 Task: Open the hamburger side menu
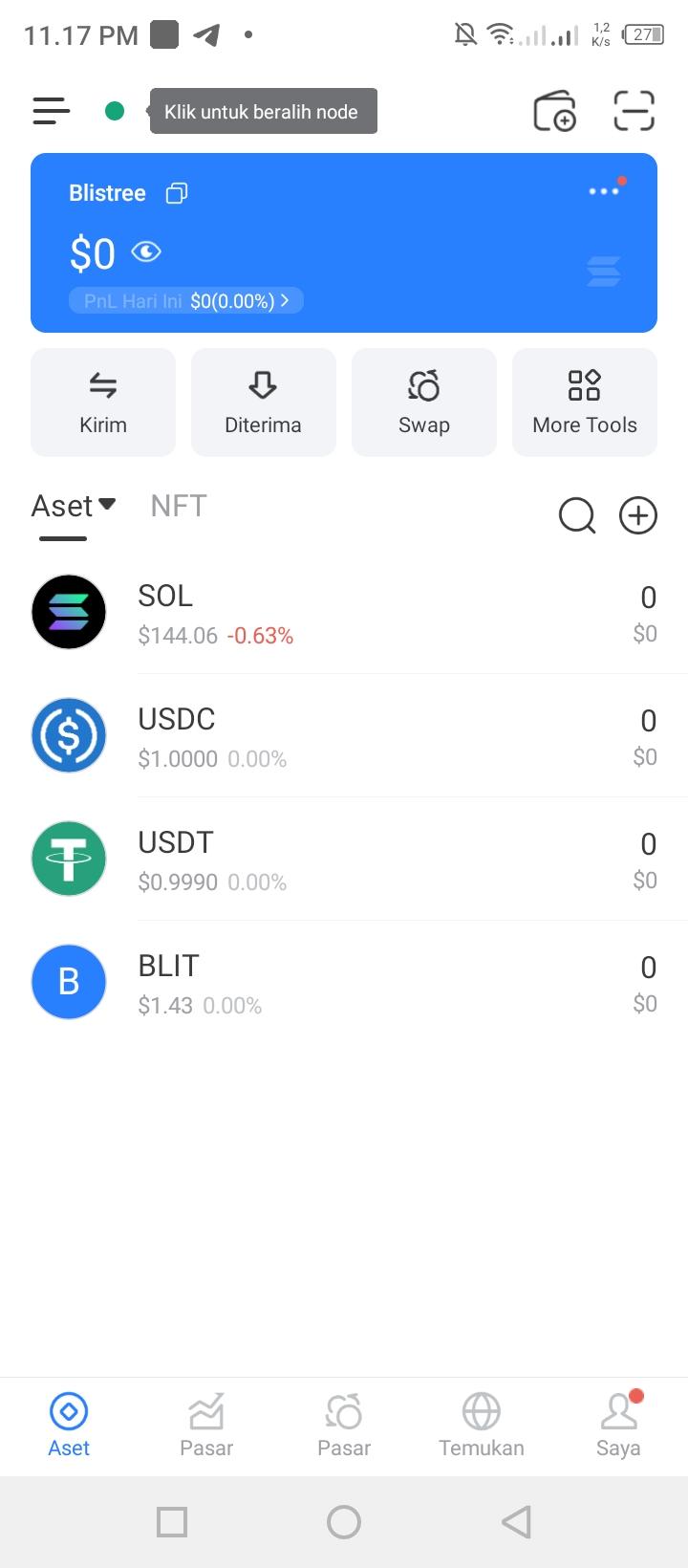point(52,111)
